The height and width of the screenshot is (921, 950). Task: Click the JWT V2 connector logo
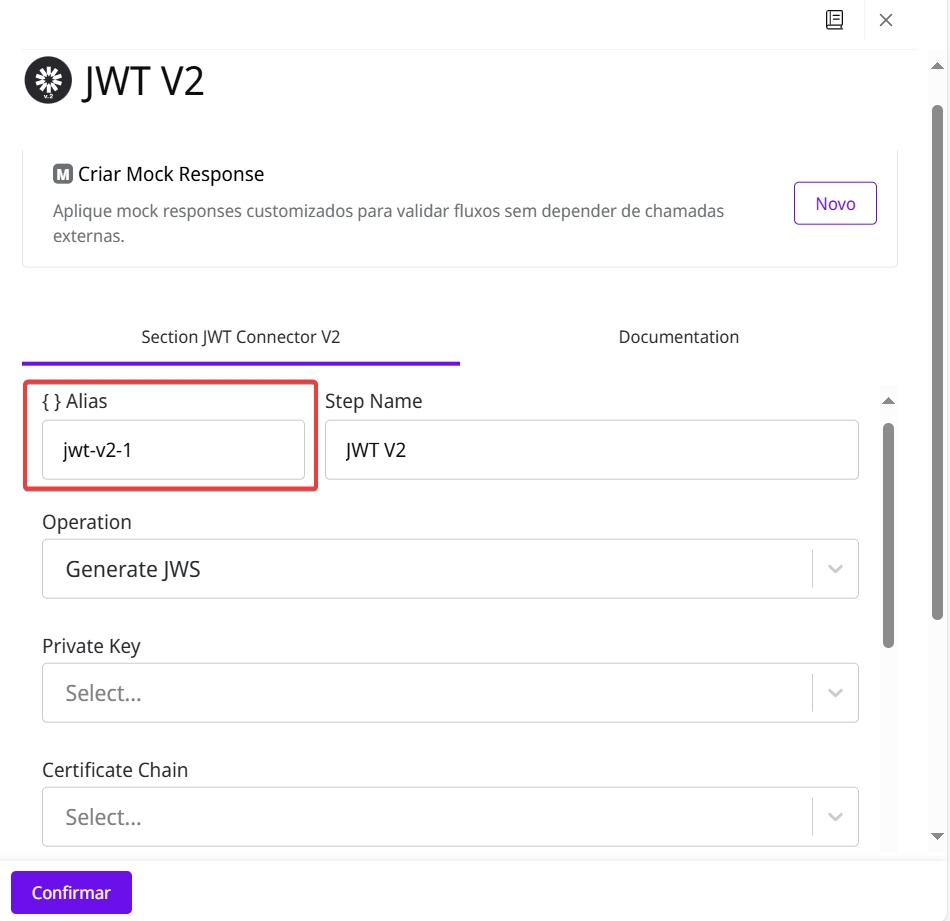click(48, 80)
